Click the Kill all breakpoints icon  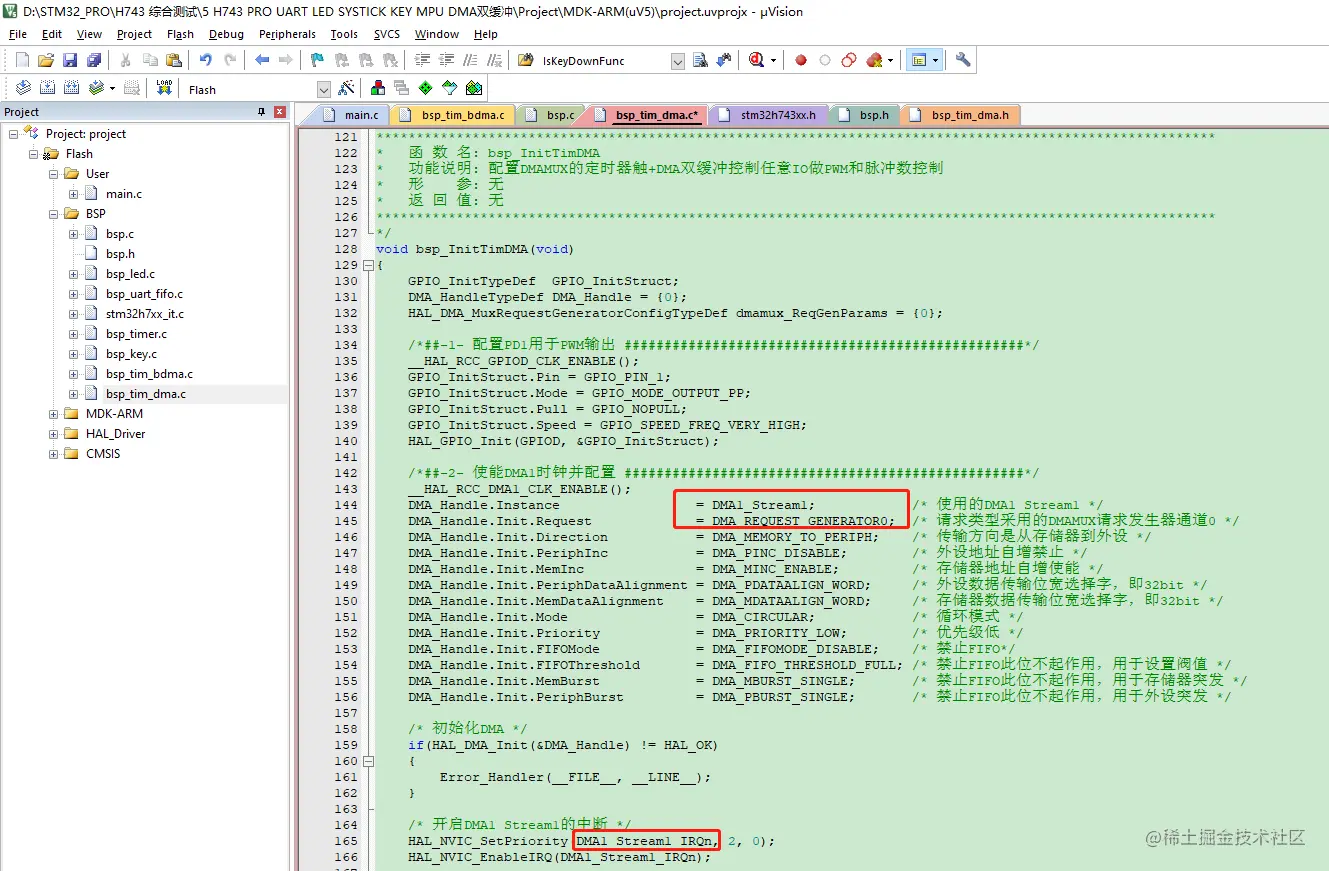[874, 60]
